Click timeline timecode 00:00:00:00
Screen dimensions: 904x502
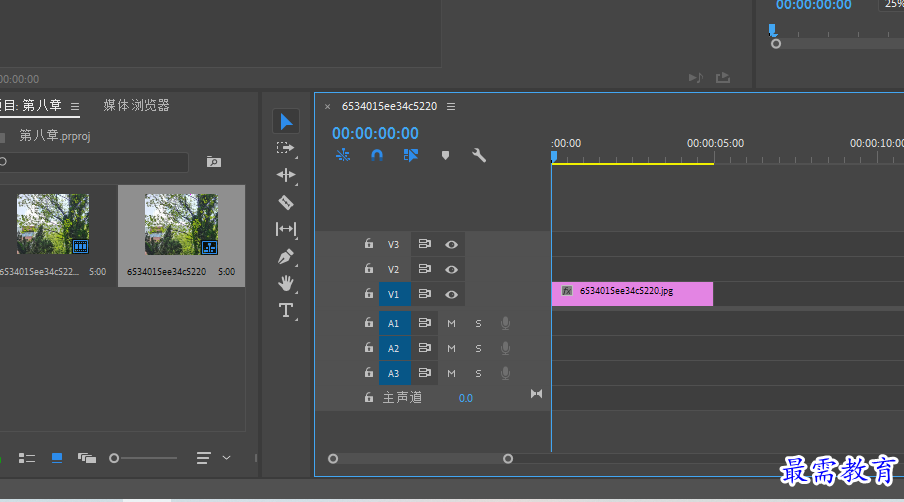click(375, 133)
